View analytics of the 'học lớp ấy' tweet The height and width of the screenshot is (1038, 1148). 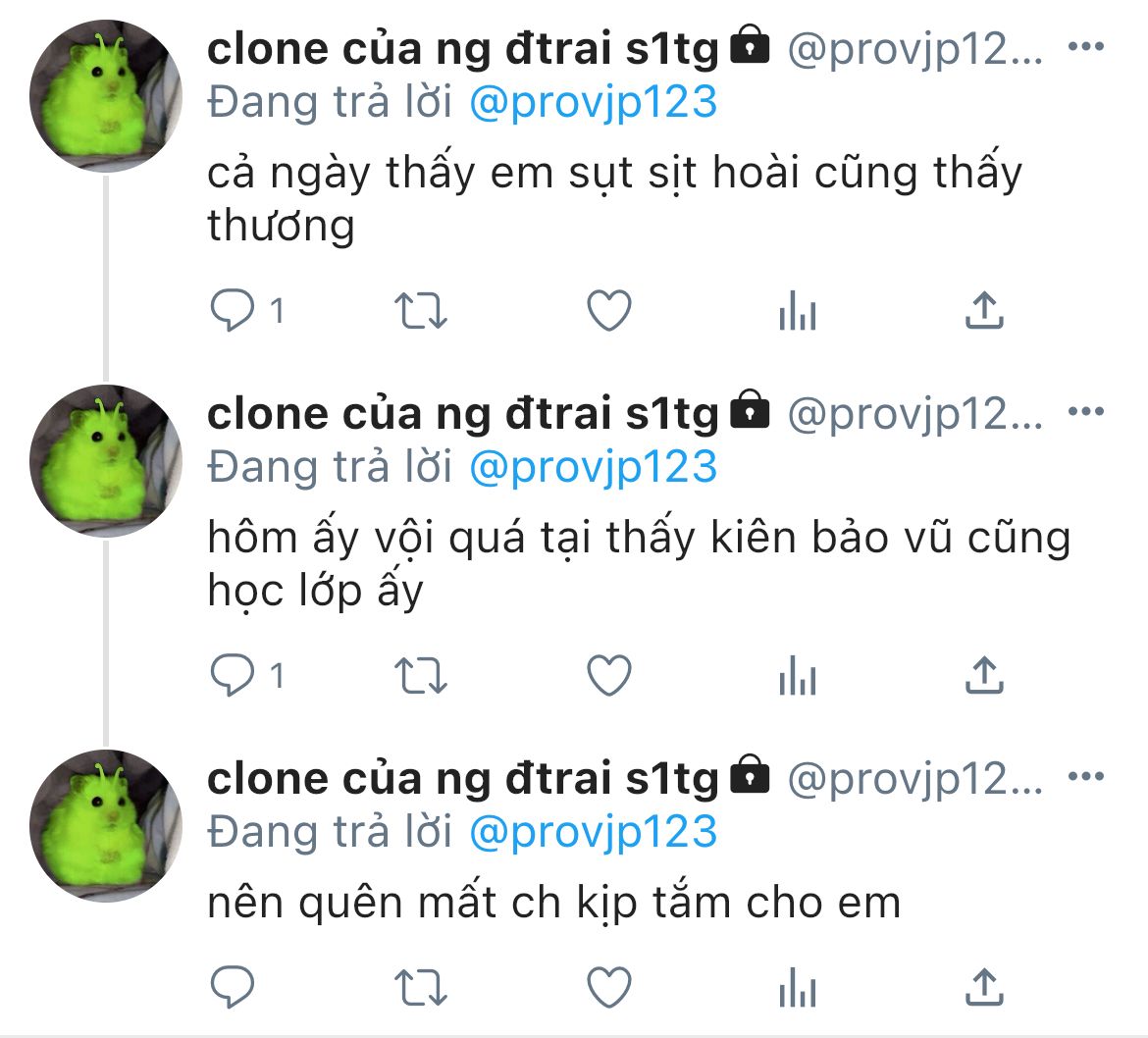click(798, 675)
